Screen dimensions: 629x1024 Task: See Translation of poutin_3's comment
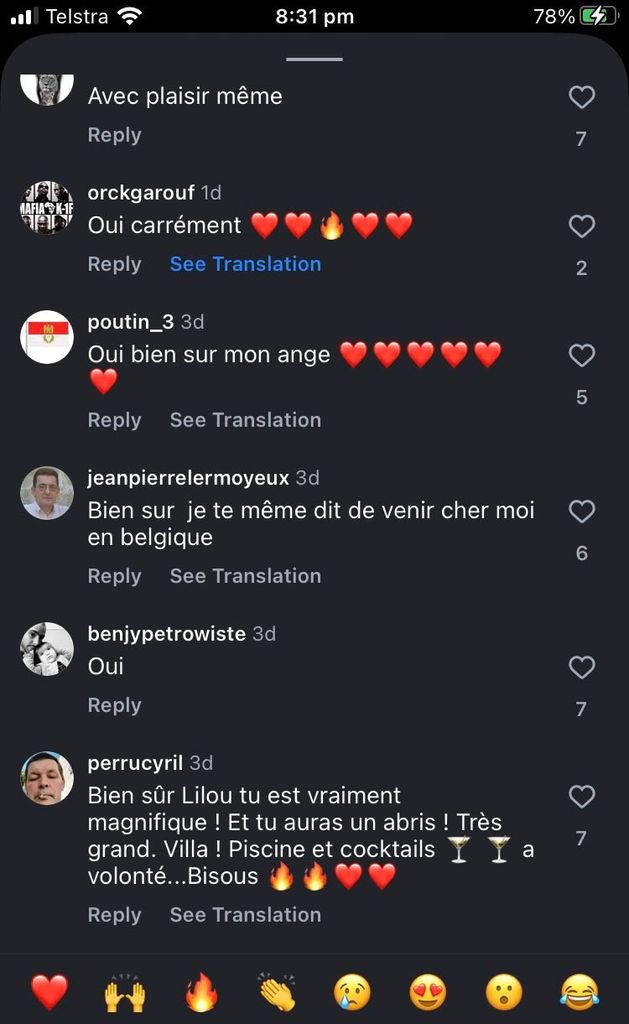pos(245,420)
